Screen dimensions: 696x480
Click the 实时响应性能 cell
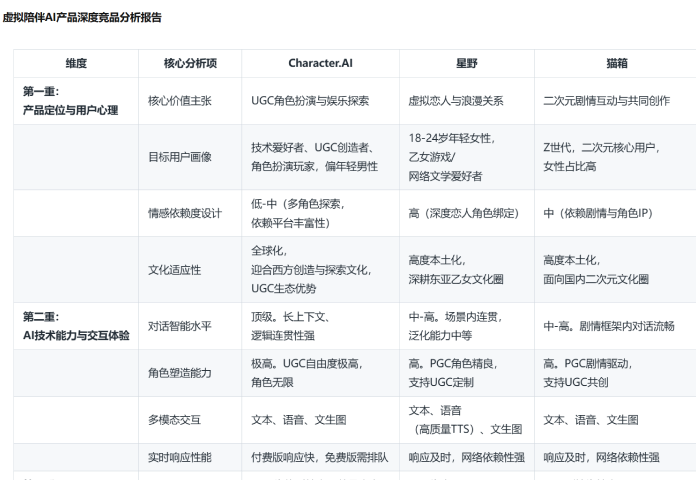(x=190, y=457)
